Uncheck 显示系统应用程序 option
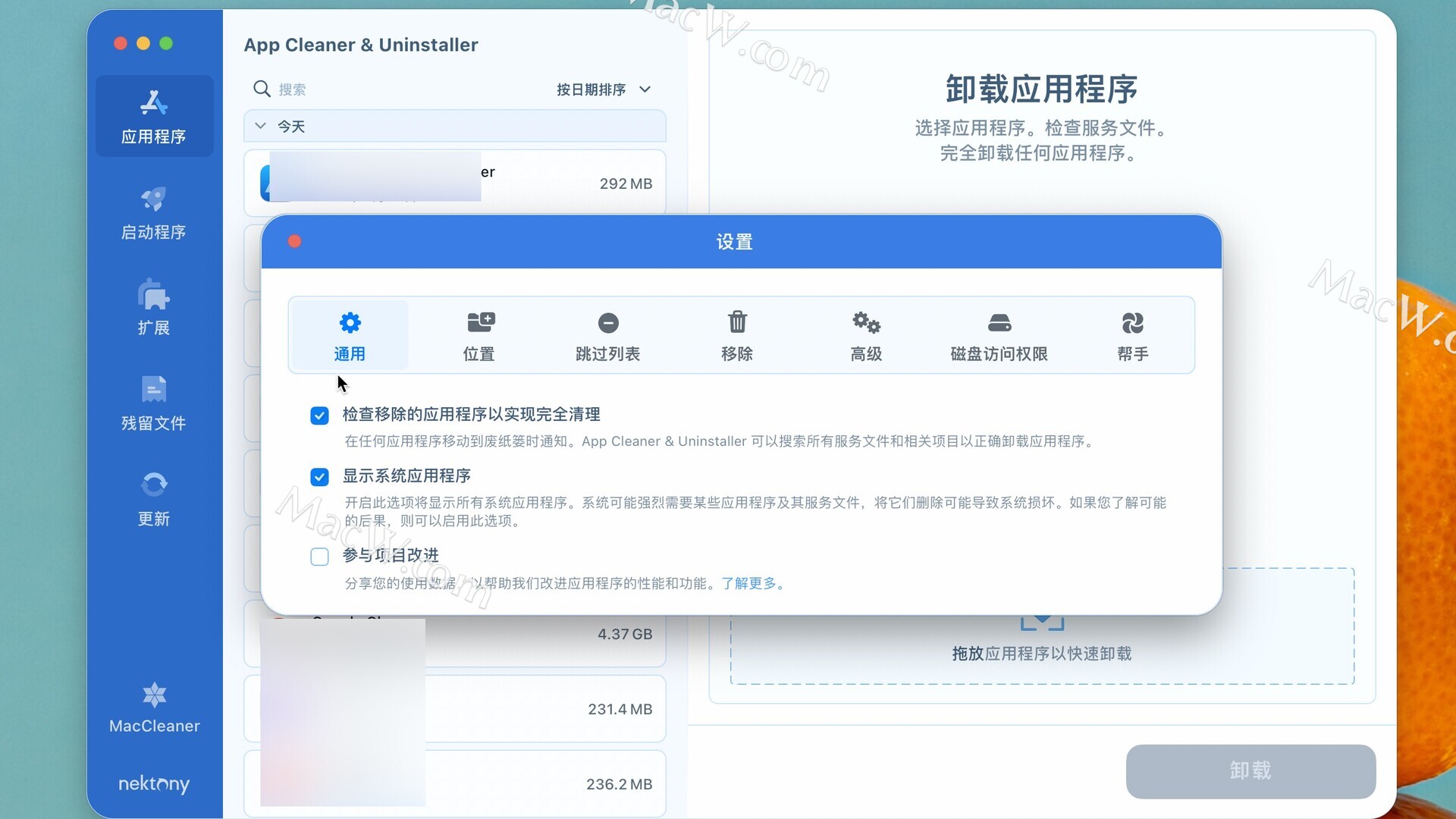The image size is (1456, 819). 319,477
